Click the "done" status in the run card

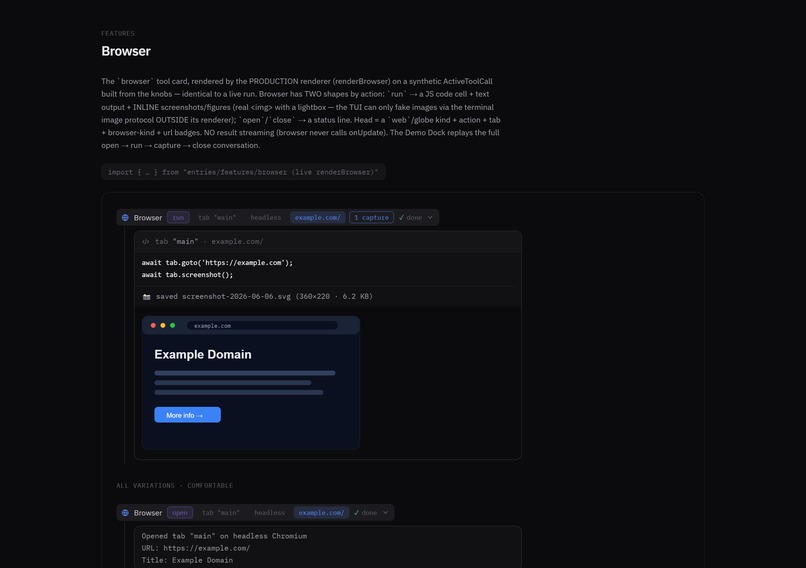point(410,217)
